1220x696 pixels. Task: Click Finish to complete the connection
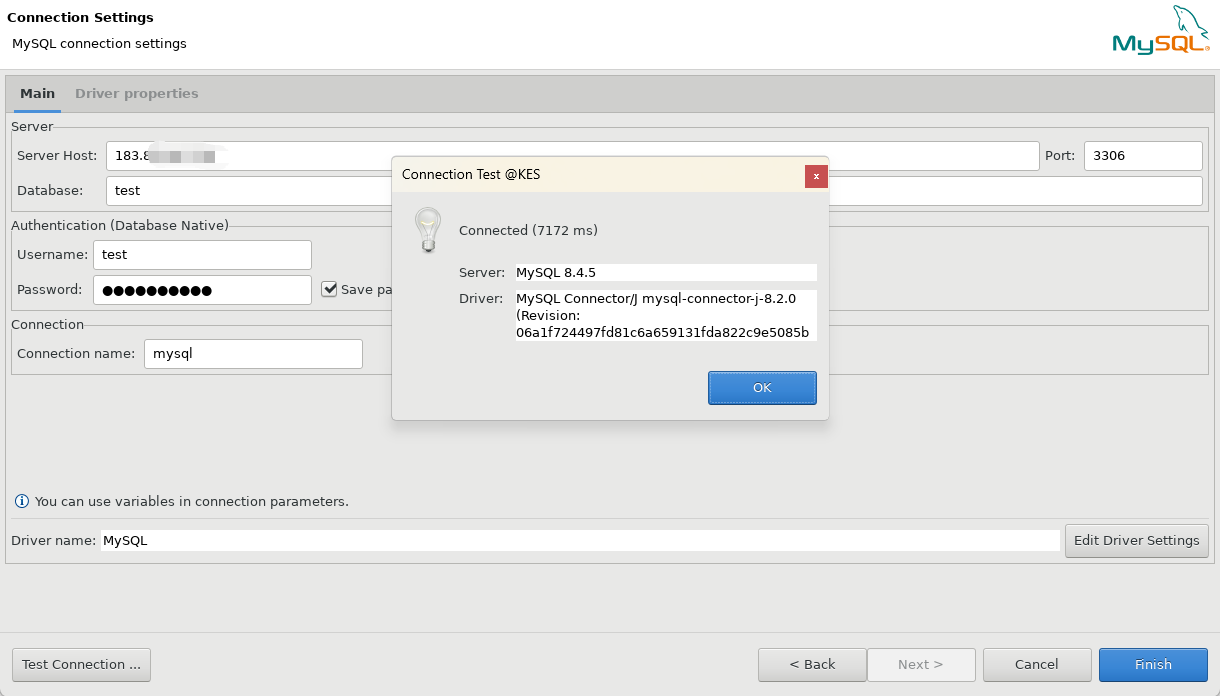[1152, 664]
